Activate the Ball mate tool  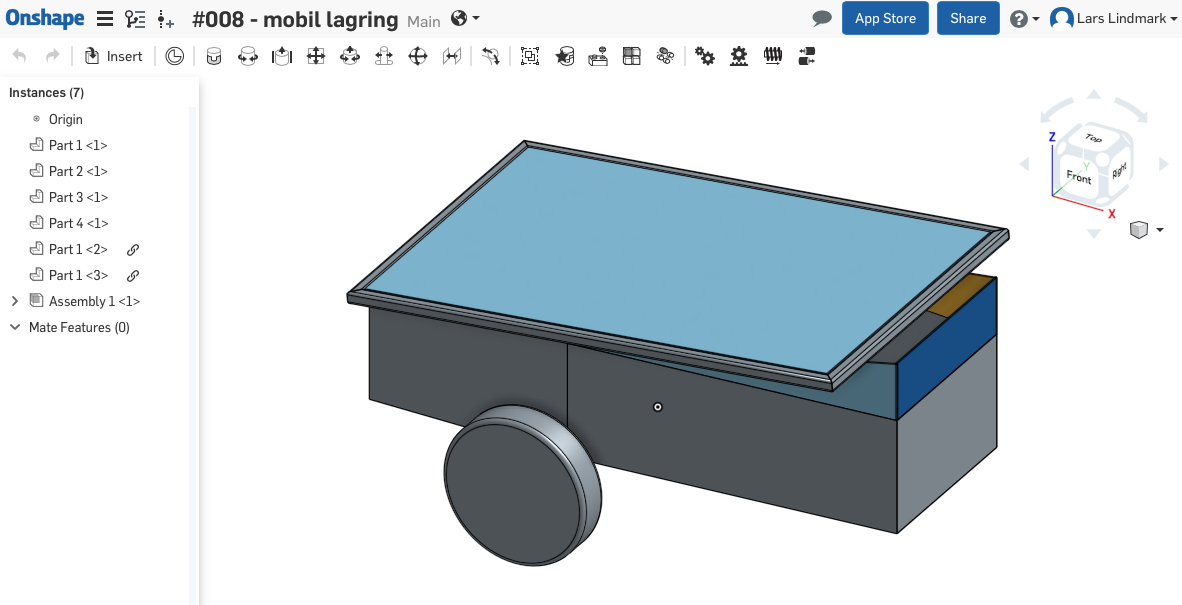[419, 57]
